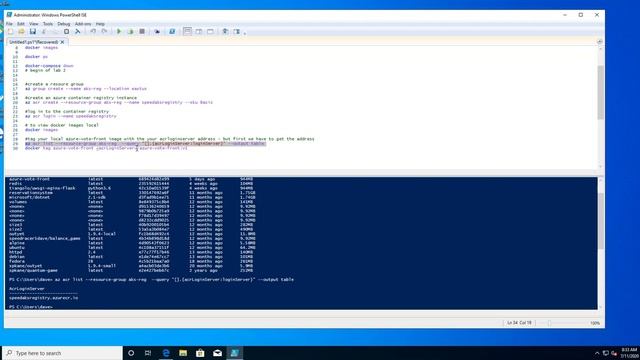
Task: Click the highlighted 'az acr list' line
Action: (145, 143)
